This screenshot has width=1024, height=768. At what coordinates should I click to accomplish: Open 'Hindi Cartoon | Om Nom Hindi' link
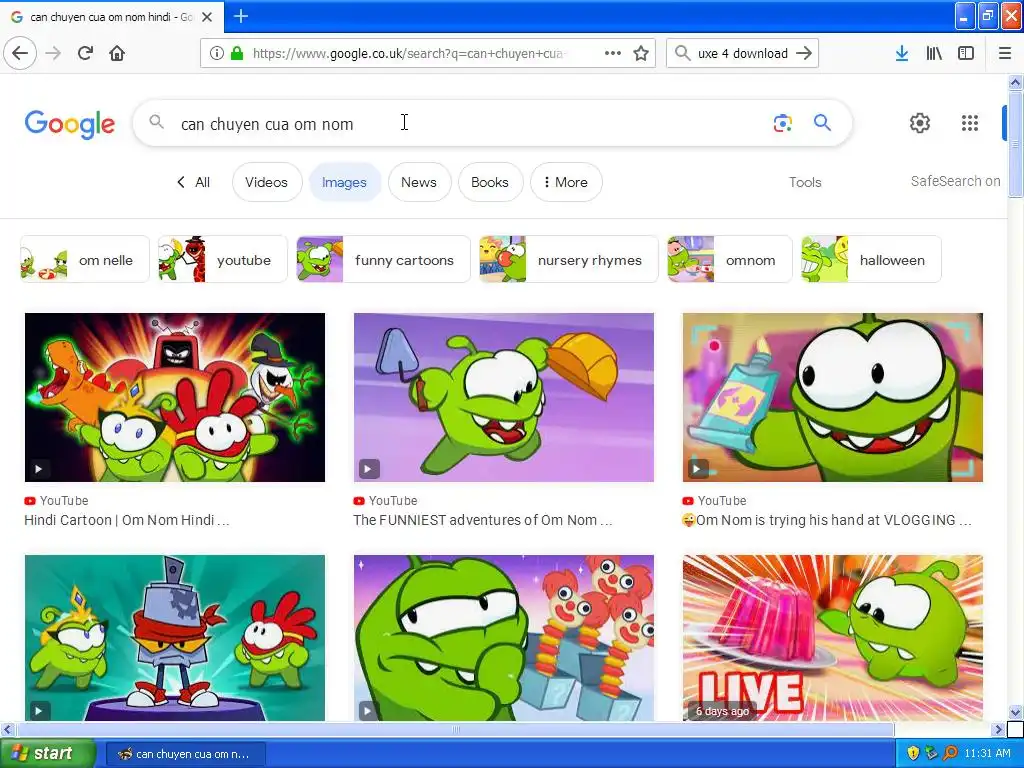point(127,520)
